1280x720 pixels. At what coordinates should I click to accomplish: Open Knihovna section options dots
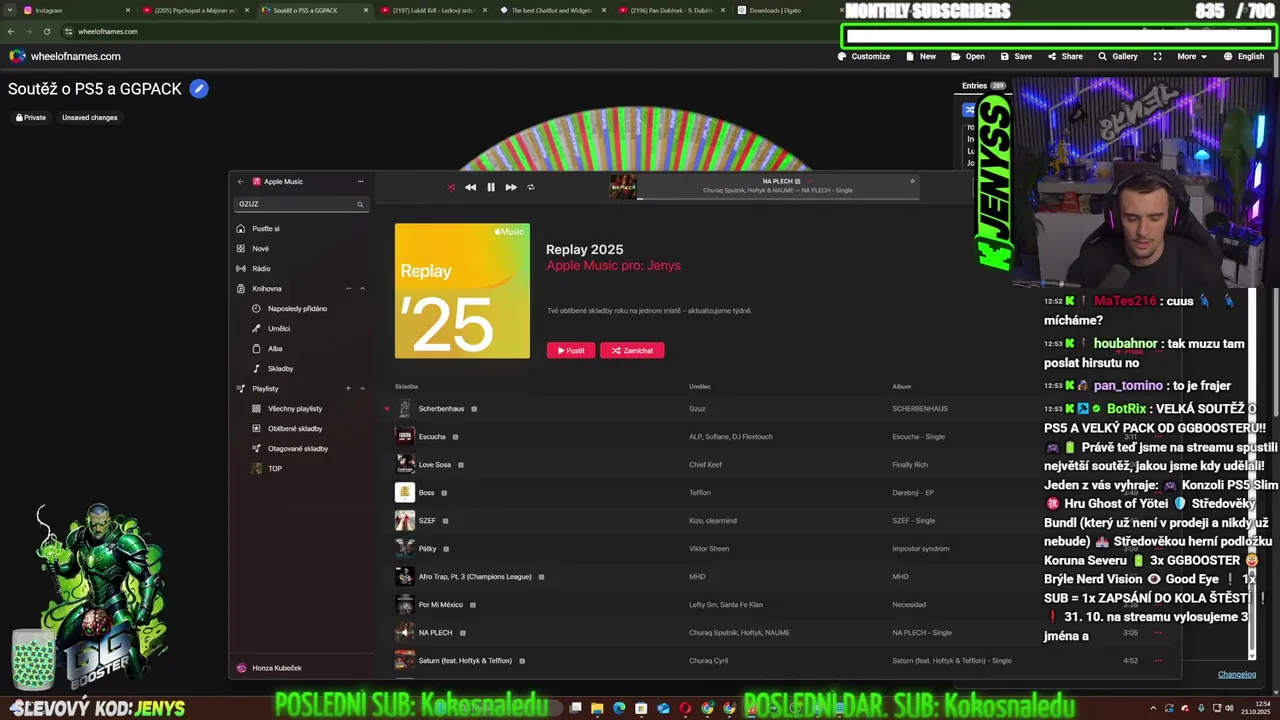tap(348, 289)
